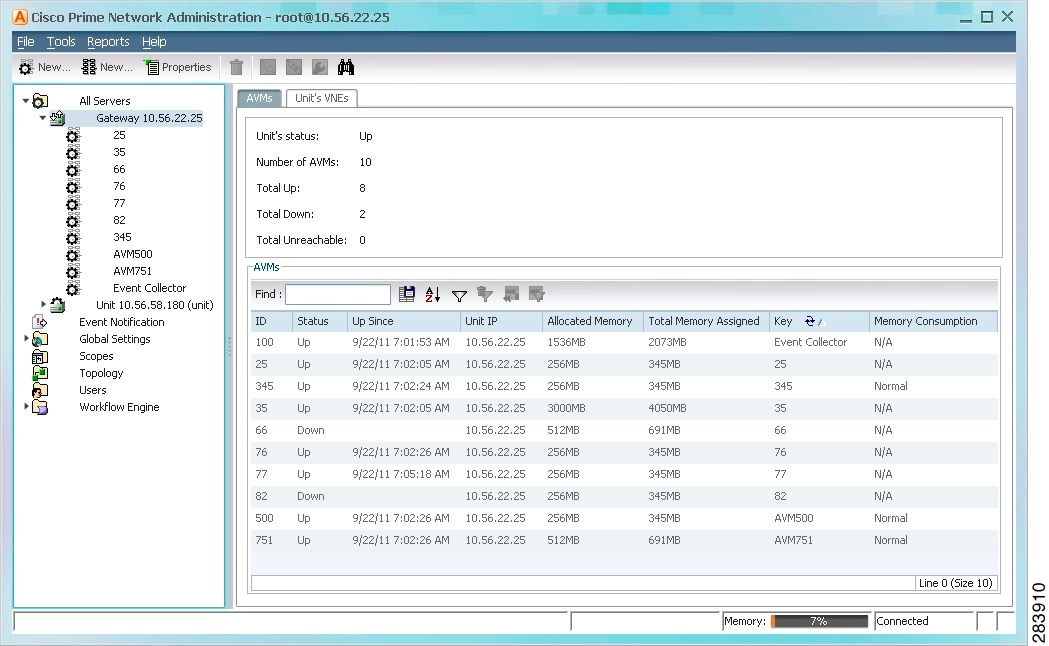Click the New Unit toolbar icon
1049x646 pixels.
106,67
